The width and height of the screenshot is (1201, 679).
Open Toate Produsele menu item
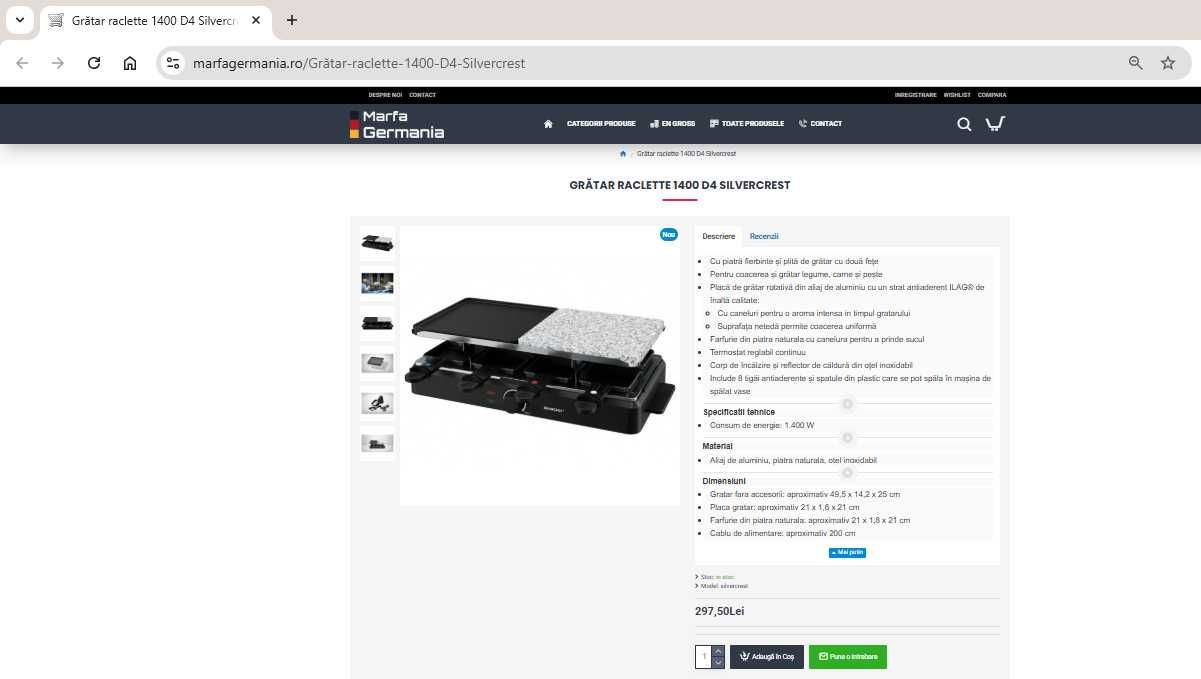tap(747, 124)
